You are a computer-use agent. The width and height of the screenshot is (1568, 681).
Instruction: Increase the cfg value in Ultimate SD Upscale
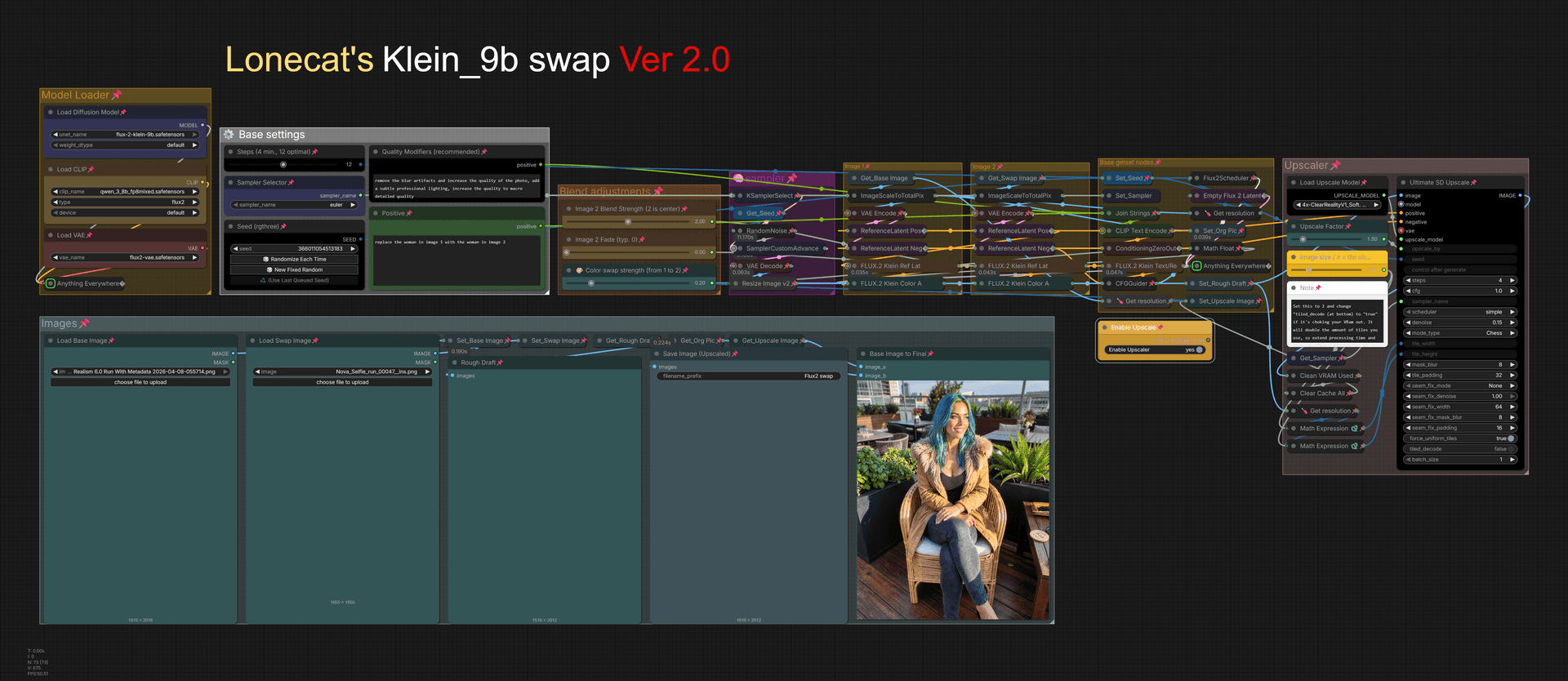(1512, 292)
